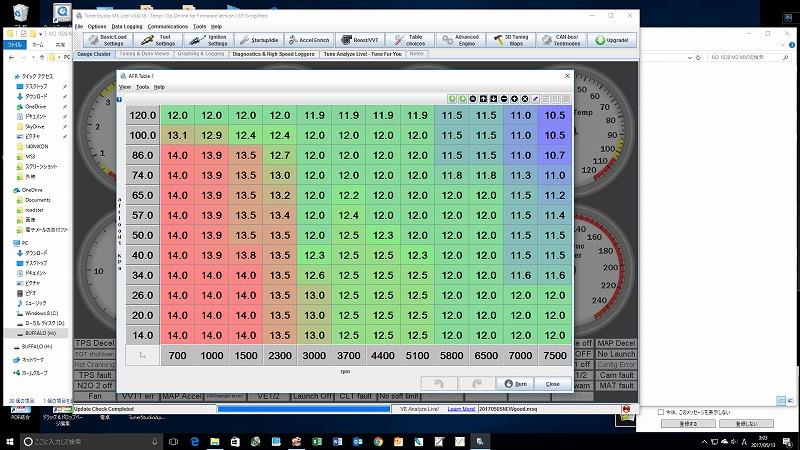Open Basic/Load Settings toolbar menu
800x450 pixels.
108,40
